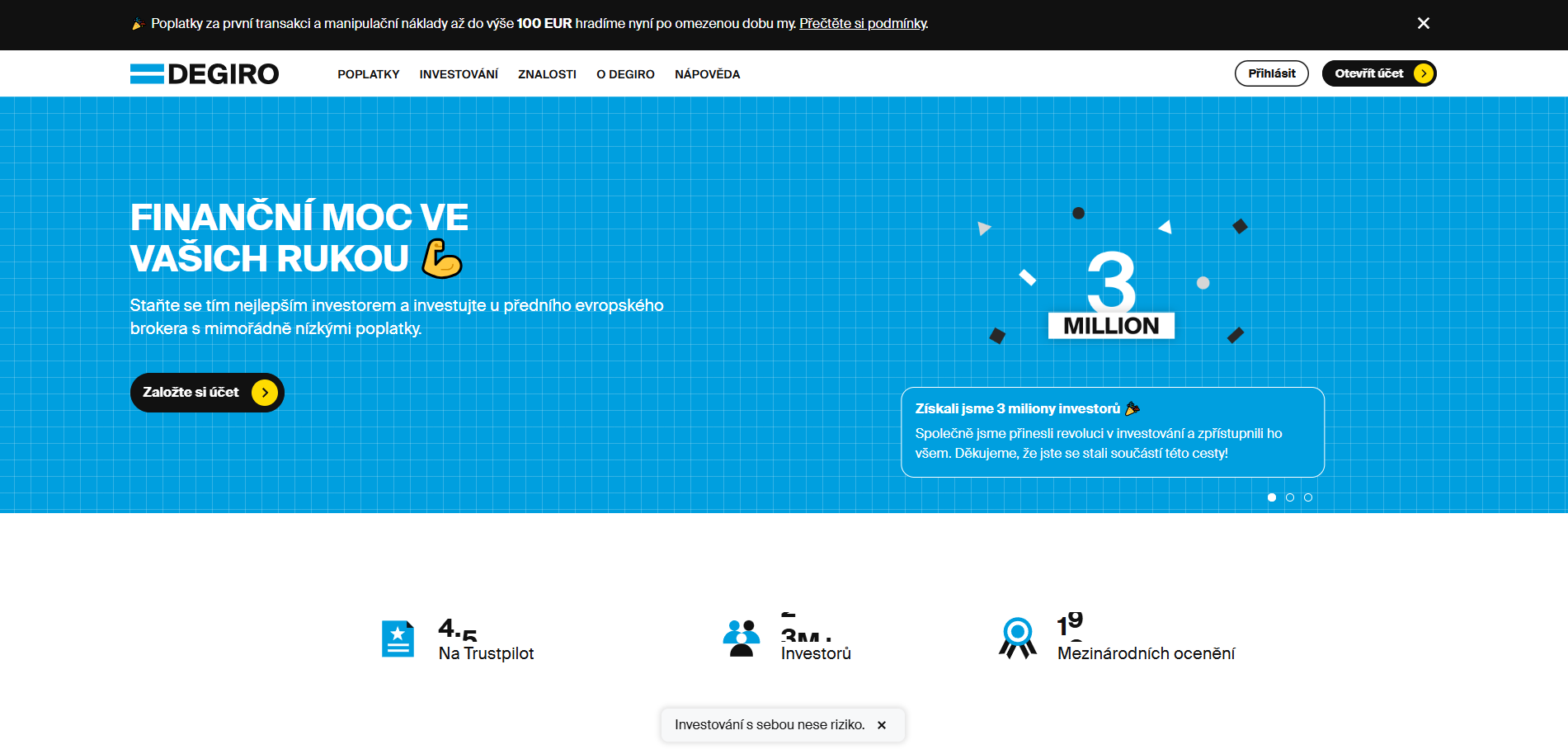Select the third carousel slide dot

[1308, 497]
